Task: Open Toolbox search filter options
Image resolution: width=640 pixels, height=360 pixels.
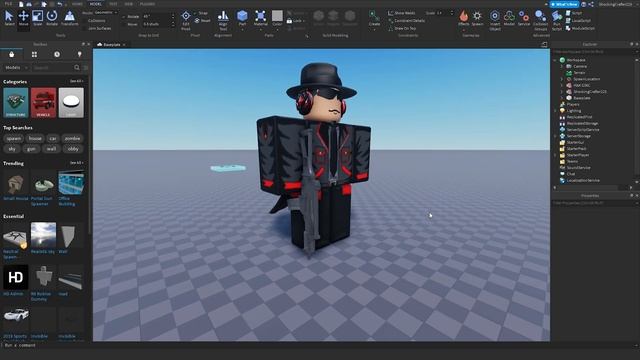Action: pos(86,68)
